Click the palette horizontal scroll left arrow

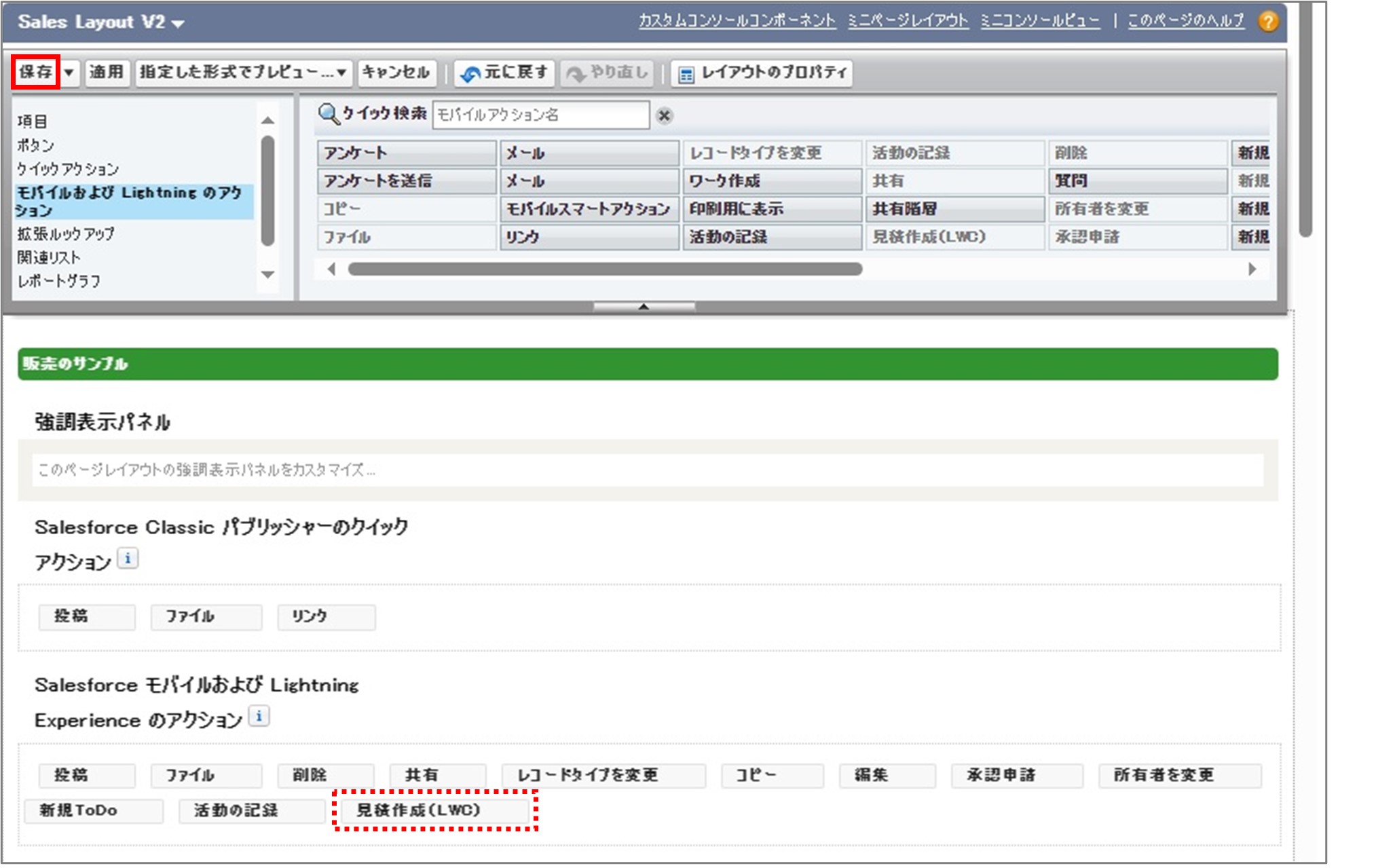[331, 269]
